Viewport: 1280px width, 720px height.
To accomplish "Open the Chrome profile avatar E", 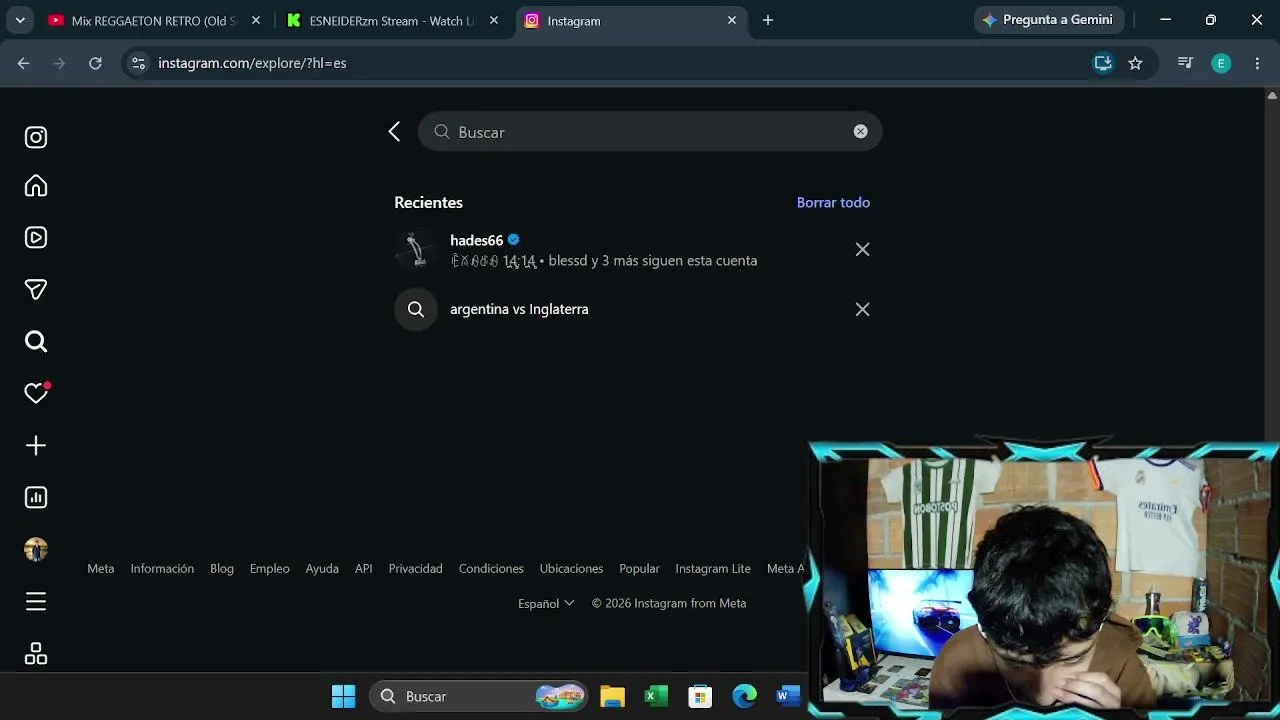I will pos(1221,63).
